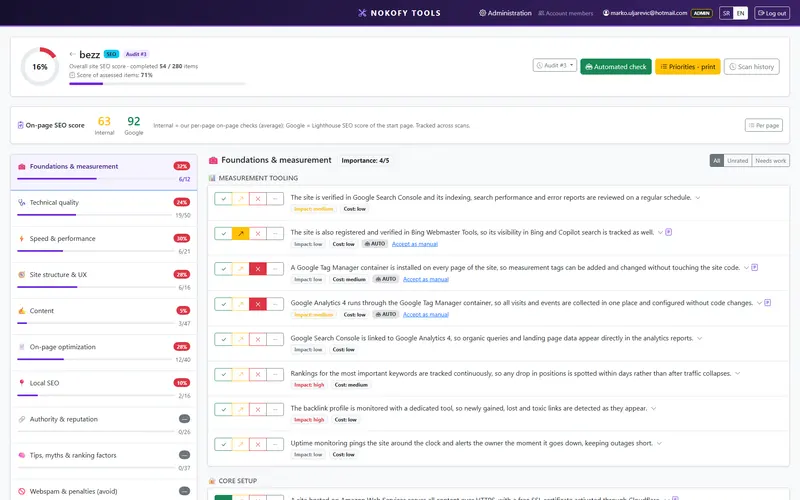
Task: Open Administration from the top bar
Action: [x=505, y=13]
